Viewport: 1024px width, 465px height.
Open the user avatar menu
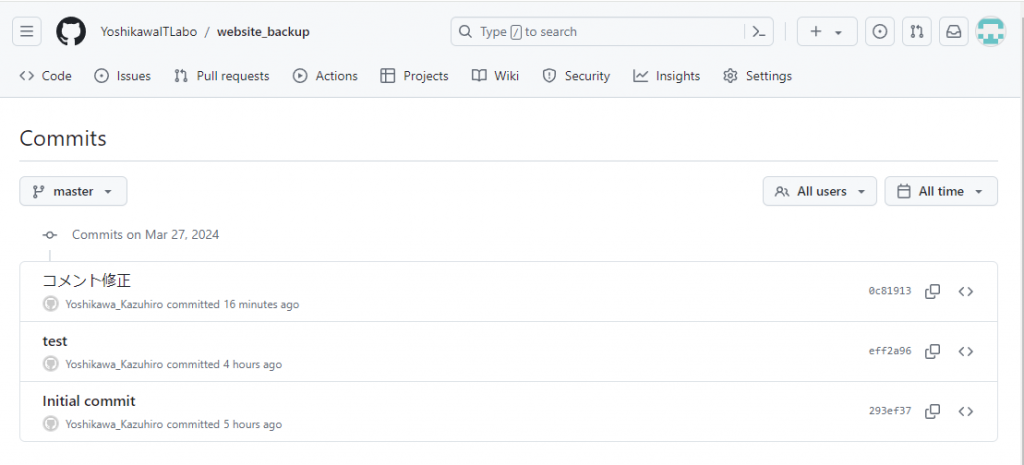990,32
